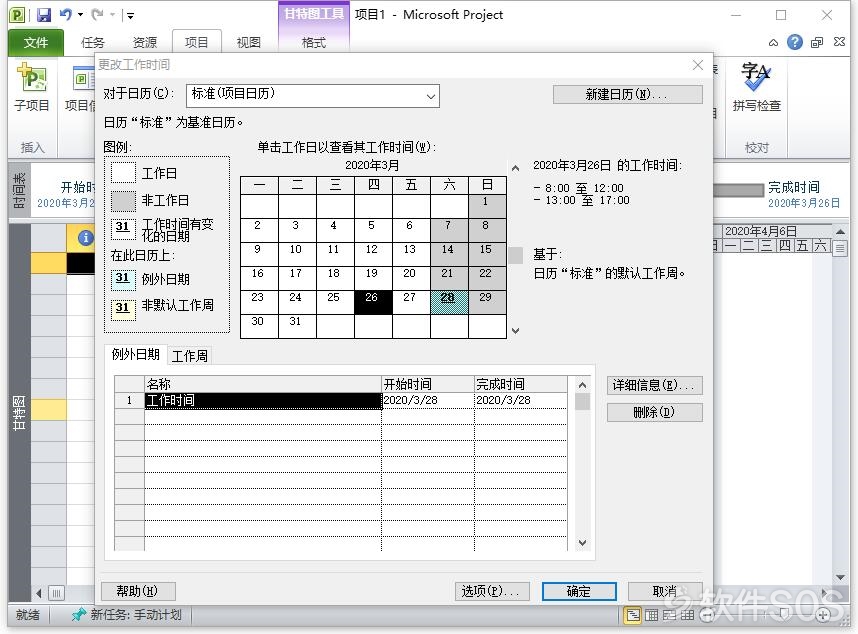The height and width of the screenshot is (634, 858).
Task: Switch to task usage view in status bar
Action: pos(651,615)
